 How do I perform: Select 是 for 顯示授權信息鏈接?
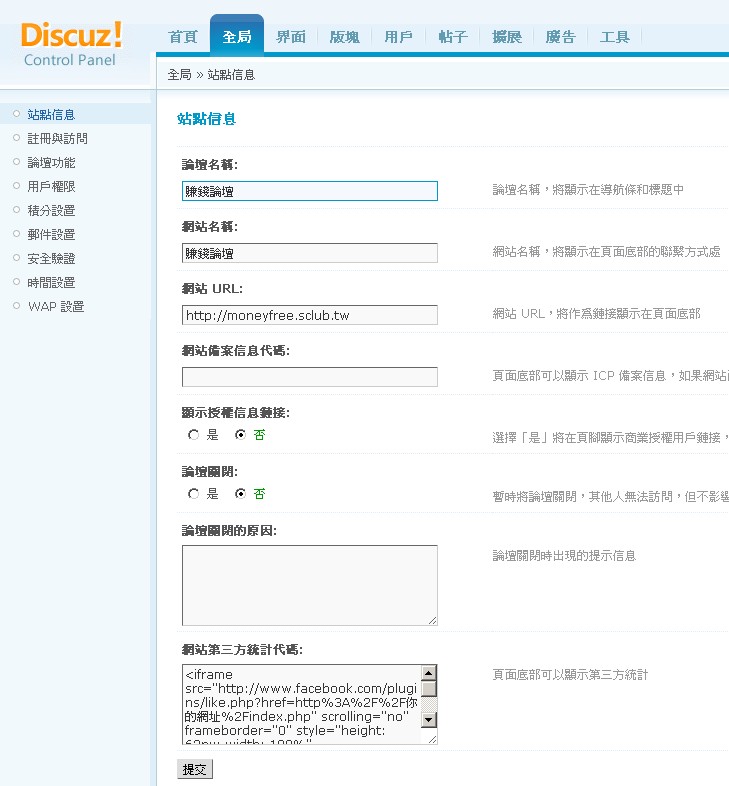click(194, 435)
